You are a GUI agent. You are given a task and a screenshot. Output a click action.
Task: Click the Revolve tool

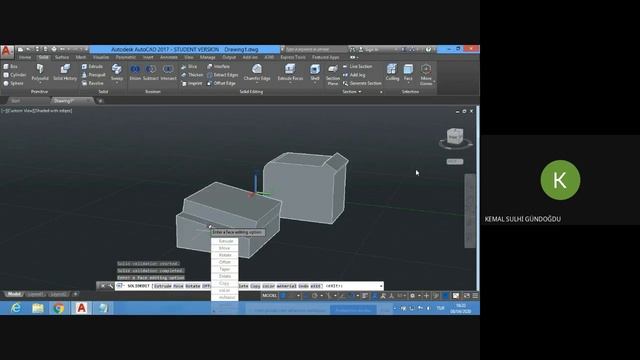pyautogui.click(x=93, y=83)
